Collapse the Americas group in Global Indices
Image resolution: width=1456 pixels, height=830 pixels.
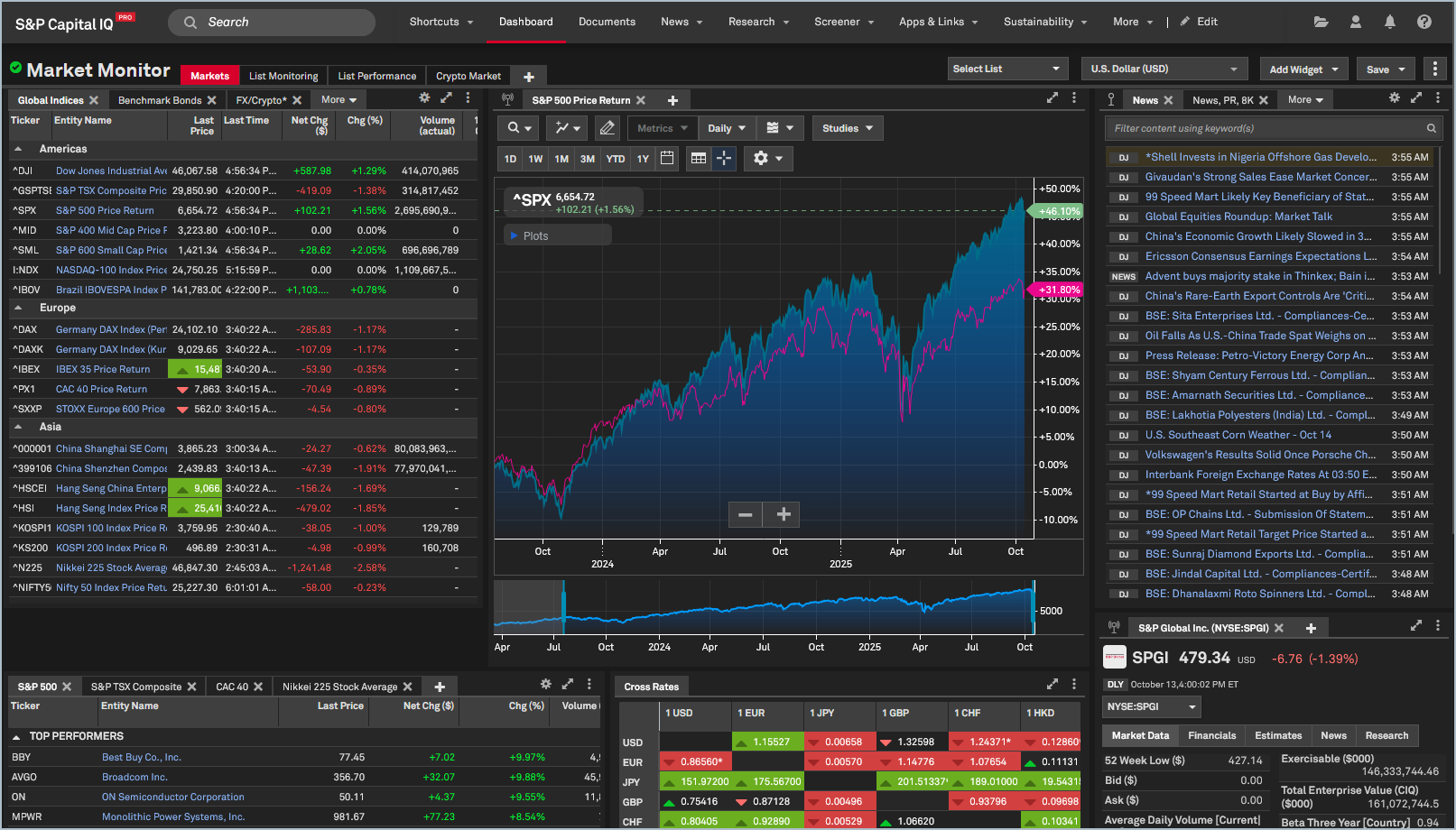pos(18,149)
